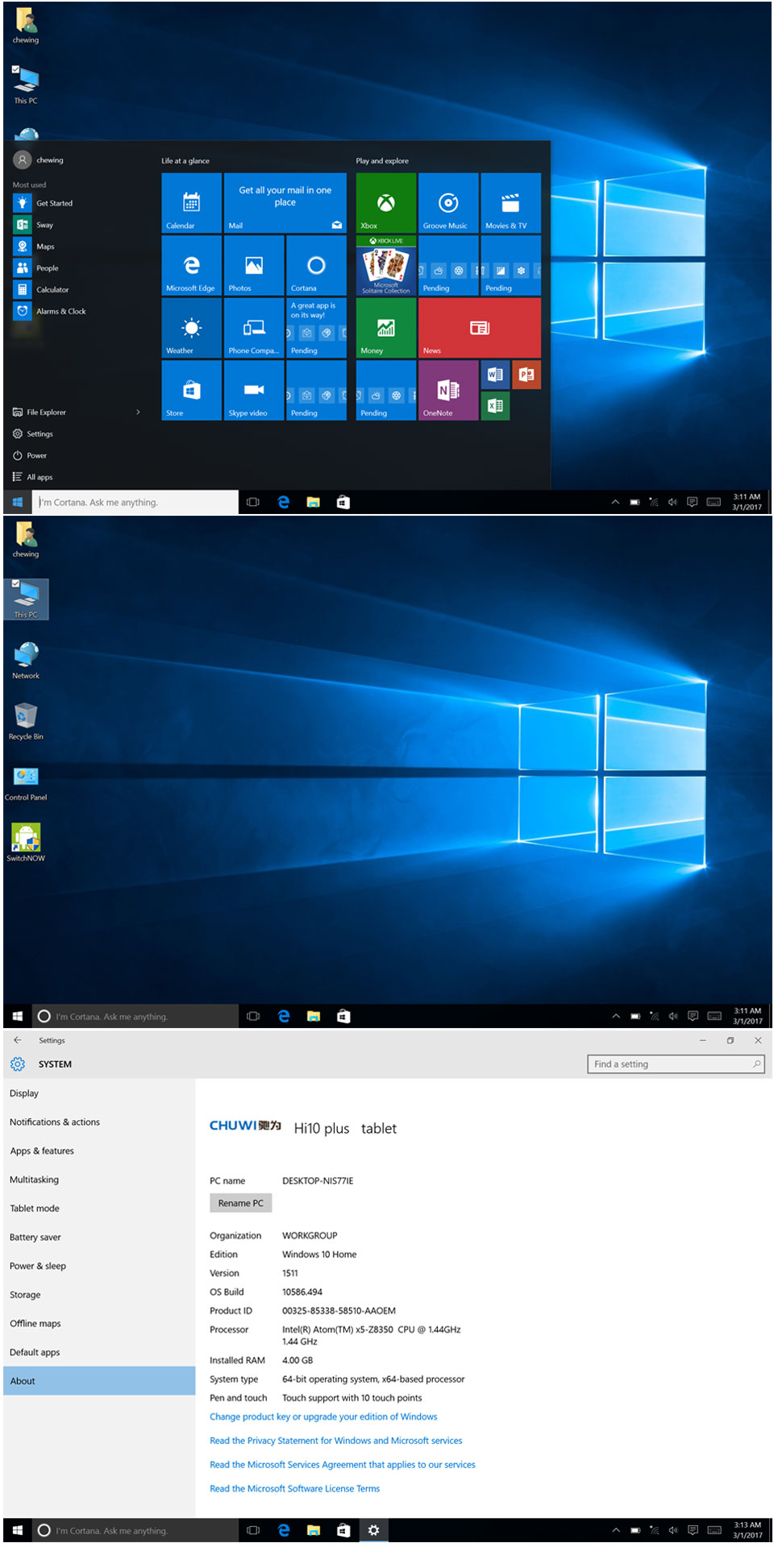
Task: Switch to Tablet mode settings page
Action: (x=35, y=1208)
